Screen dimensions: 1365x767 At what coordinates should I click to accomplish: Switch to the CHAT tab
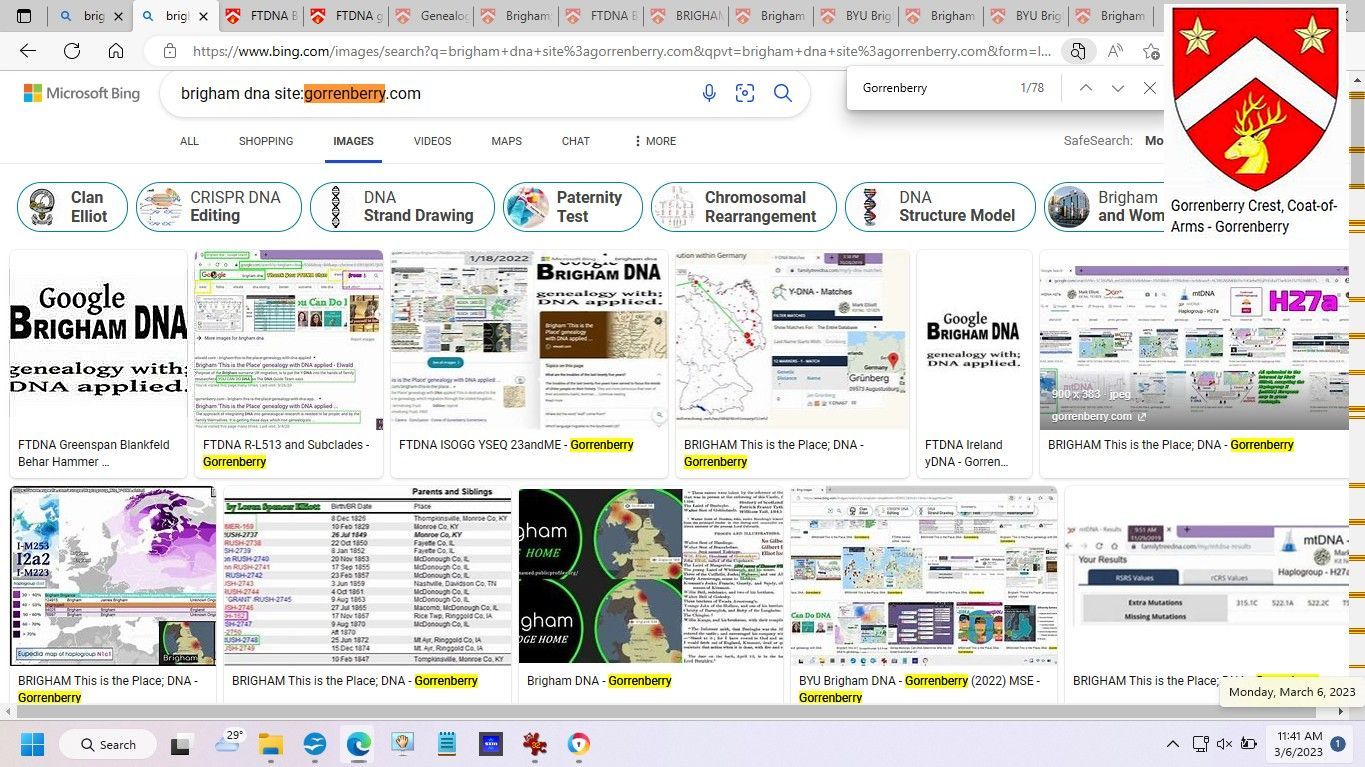576,141
